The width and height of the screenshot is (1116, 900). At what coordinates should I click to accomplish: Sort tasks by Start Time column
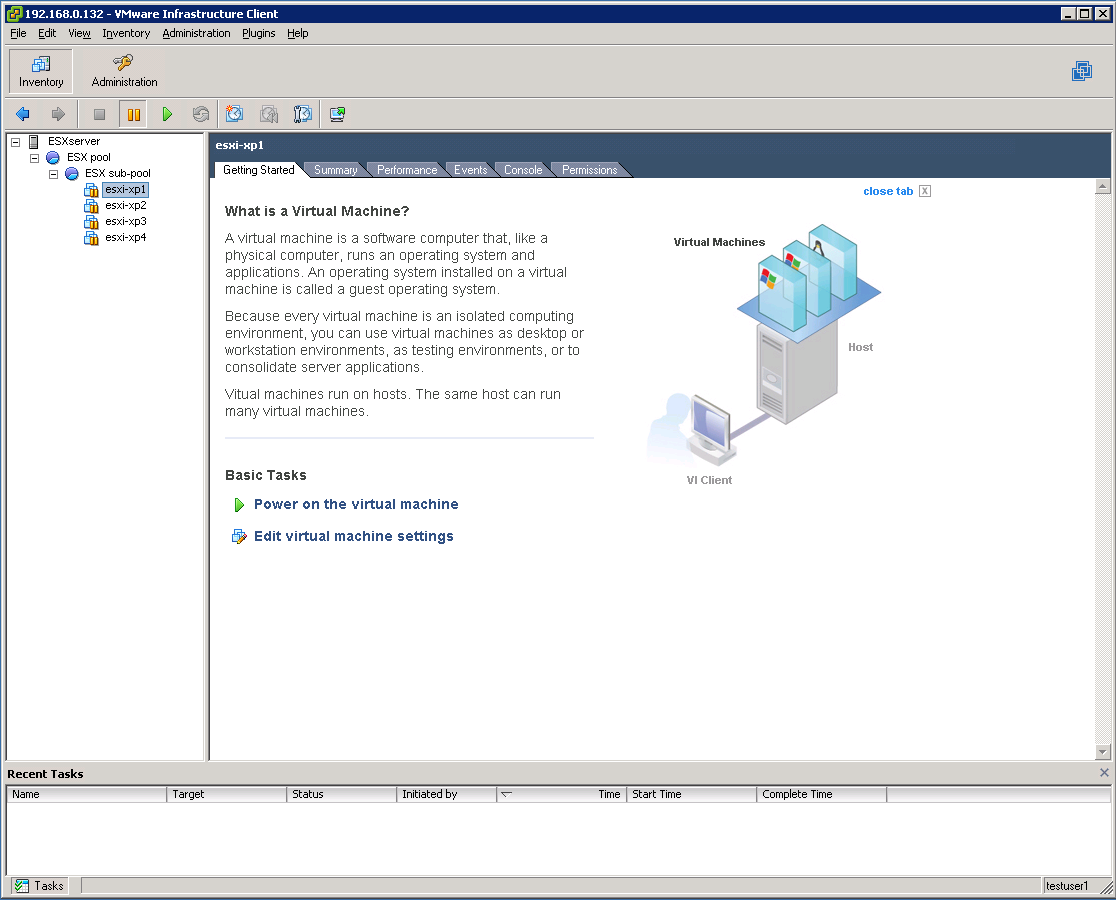pos(691,794)
